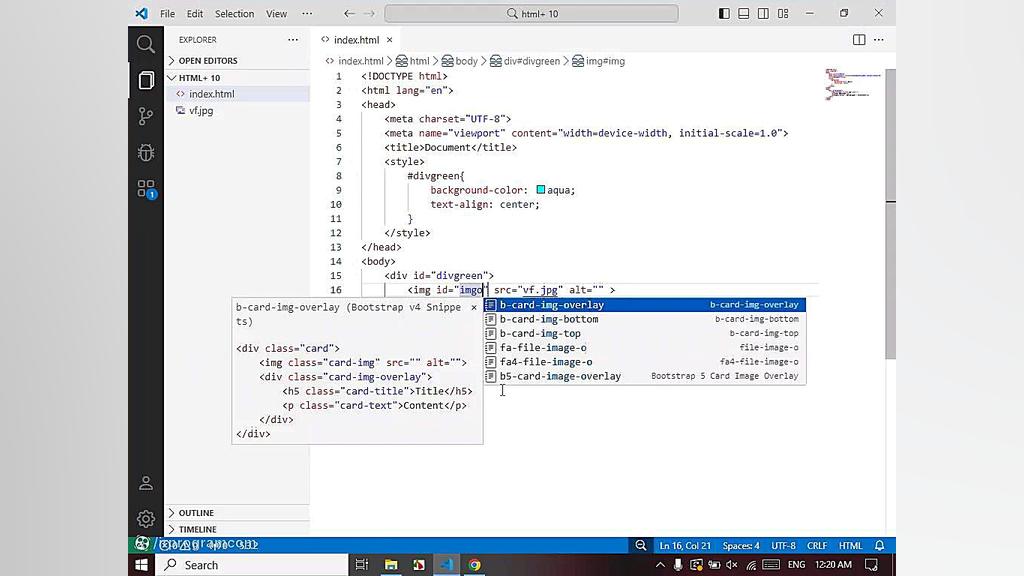This screenshot has height=576, width=1024.
Task: Collapse HTML+ 10 folder section
Action: tap(237, 78)
